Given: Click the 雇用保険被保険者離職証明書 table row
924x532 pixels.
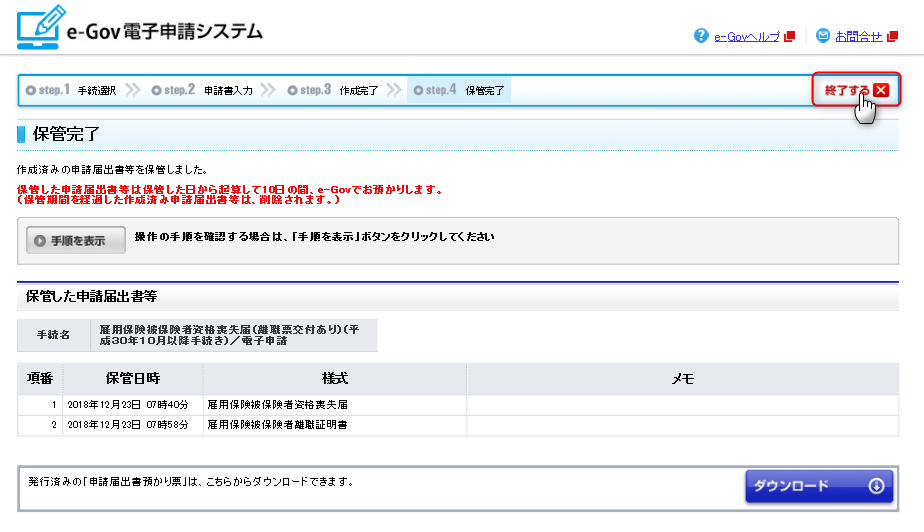Looking at the screenshot, I should [x=278, y=425].
